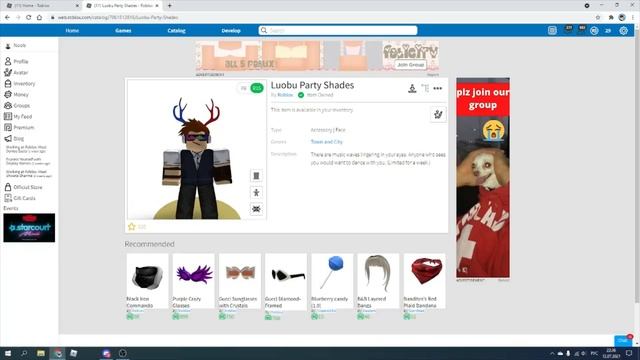Open Blog in the left sidebar

coord(14,138)
